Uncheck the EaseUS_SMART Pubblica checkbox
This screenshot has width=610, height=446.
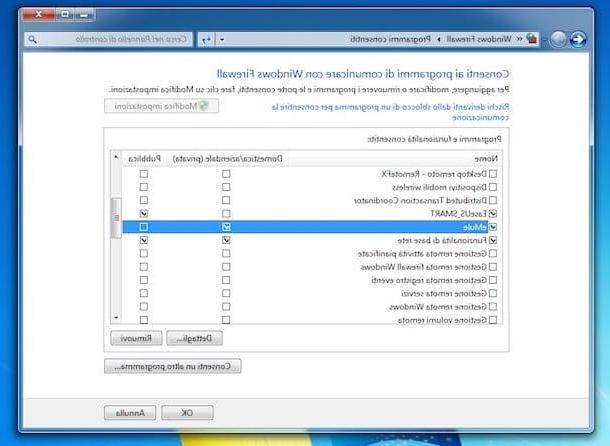point(144,213)
